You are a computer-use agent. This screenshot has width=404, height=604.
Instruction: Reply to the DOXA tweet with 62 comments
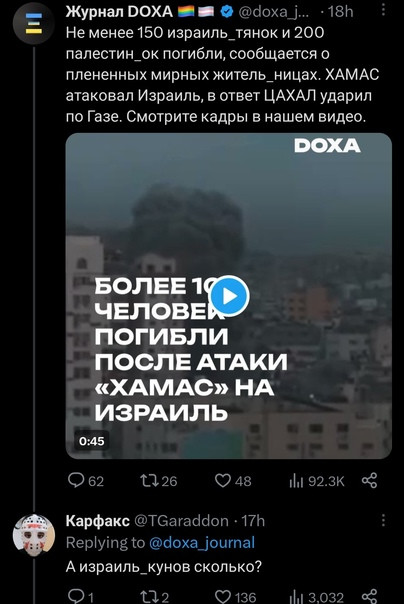pyautogui.click(x=86, y=481)
